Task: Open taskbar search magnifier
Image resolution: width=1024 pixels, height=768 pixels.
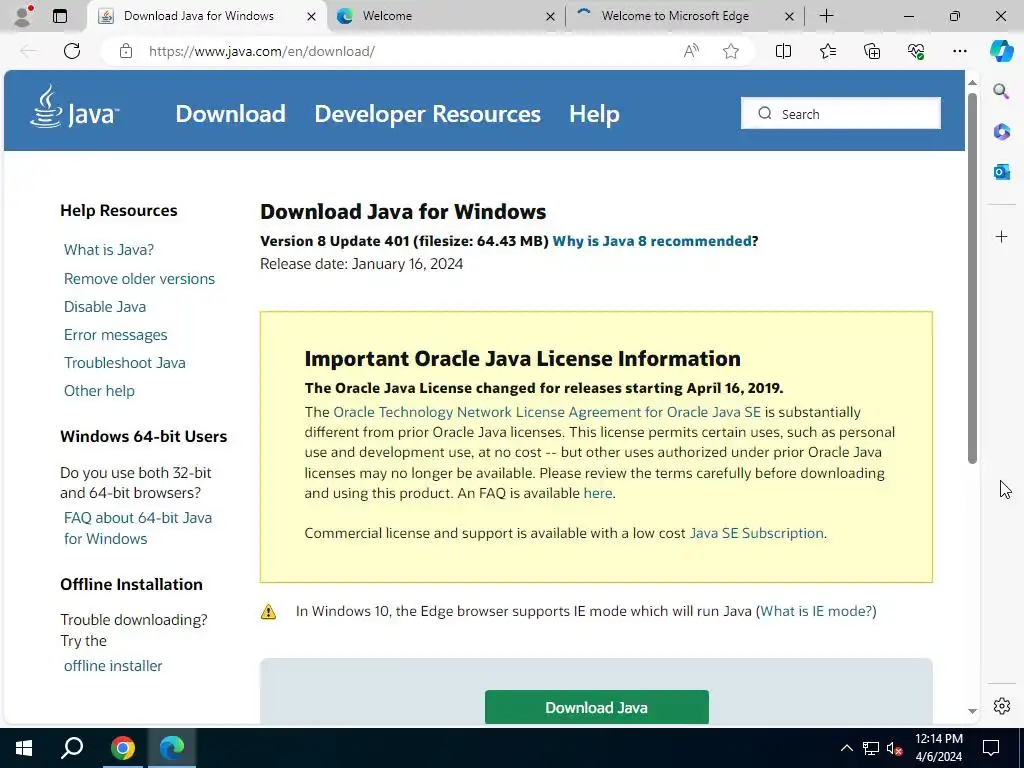Action: pos(72,748)
